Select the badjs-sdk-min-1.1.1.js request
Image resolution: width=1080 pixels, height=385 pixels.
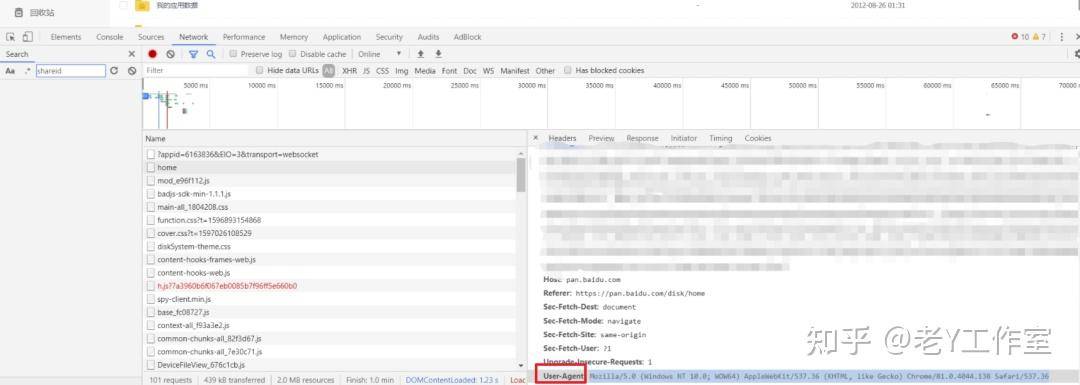click(x=329, y=194)
